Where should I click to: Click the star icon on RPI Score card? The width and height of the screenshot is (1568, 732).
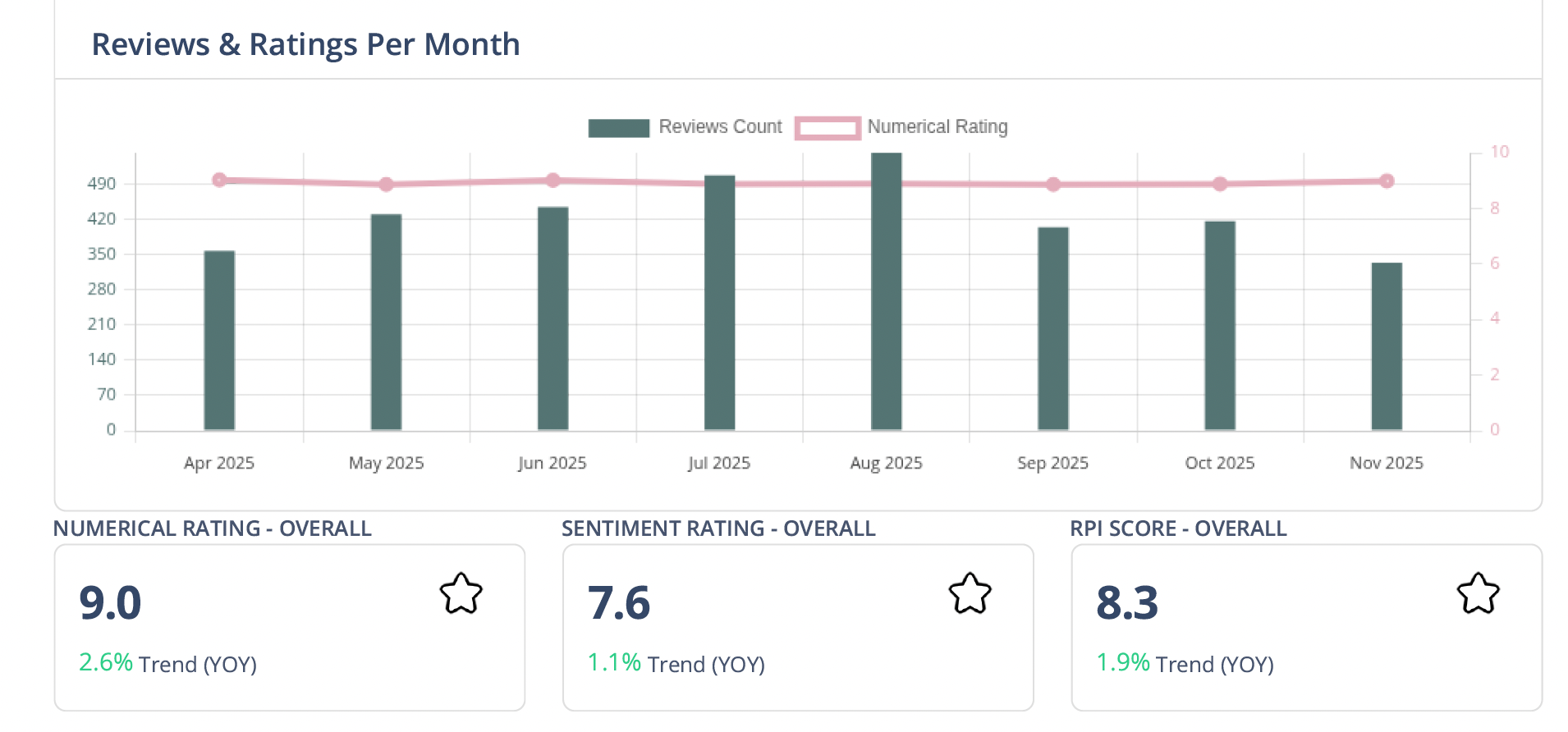[1478, 593]
